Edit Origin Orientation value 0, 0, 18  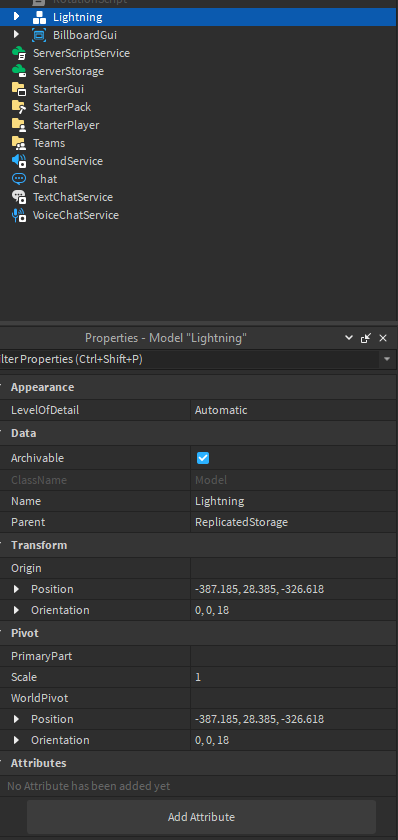(x=294, y=610)
